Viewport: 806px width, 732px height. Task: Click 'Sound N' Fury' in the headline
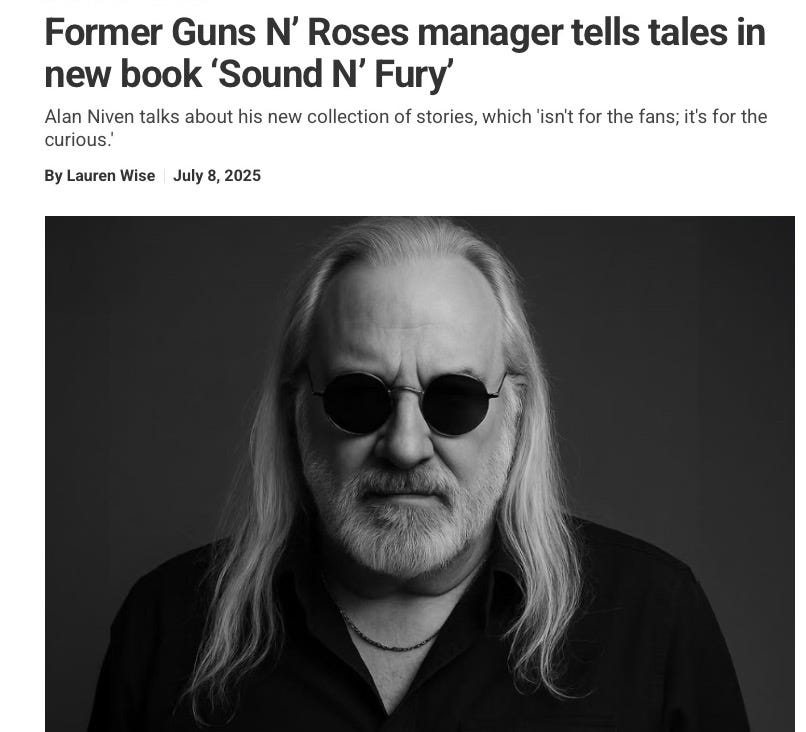coord(336,75)
